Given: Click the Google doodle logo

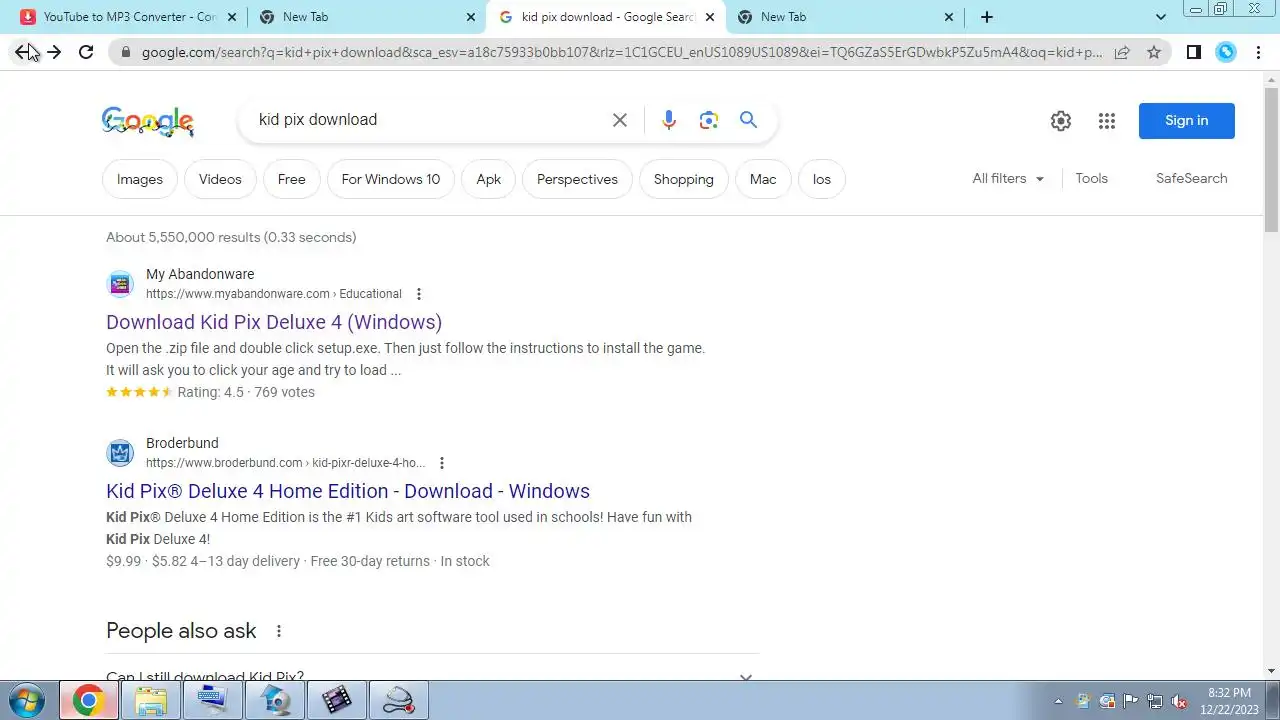Looking at the screenshot, I should [148, 121].
